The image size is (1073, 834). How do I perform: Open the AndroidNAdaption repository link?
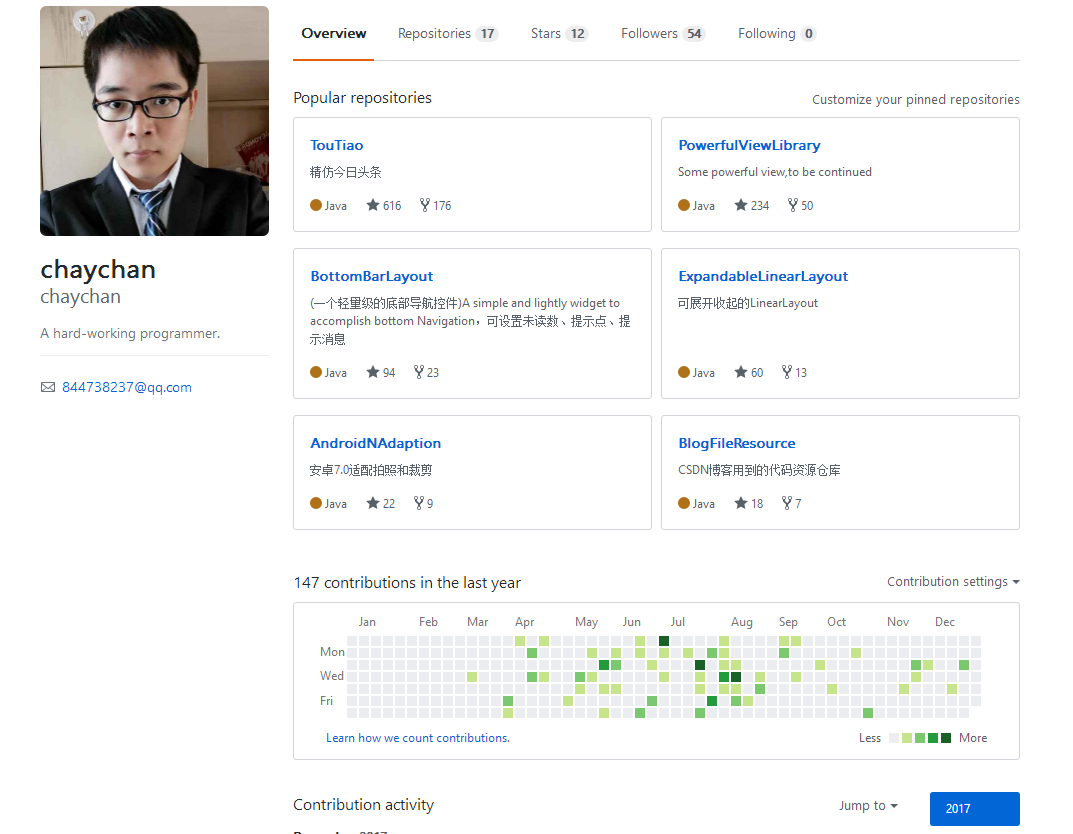(x=376, y=443)
